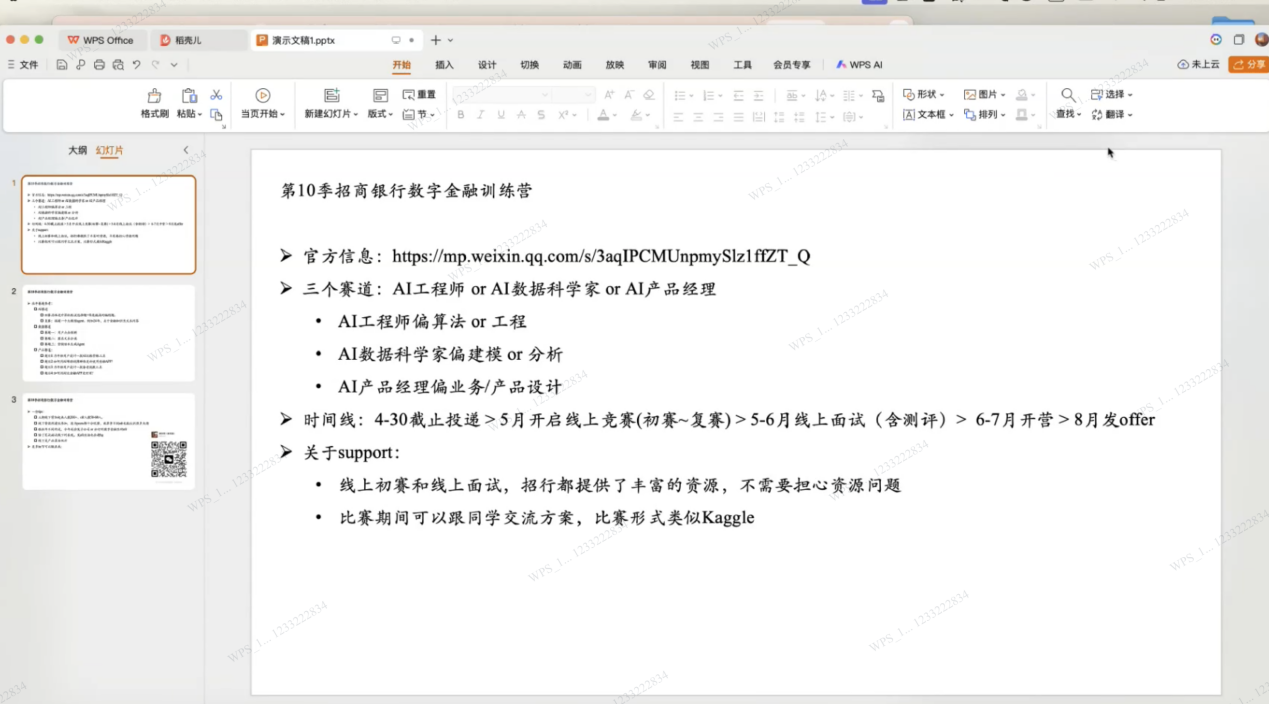
Task: Select slide 3 thumbnail with QR code
Action: click(109, 441)
